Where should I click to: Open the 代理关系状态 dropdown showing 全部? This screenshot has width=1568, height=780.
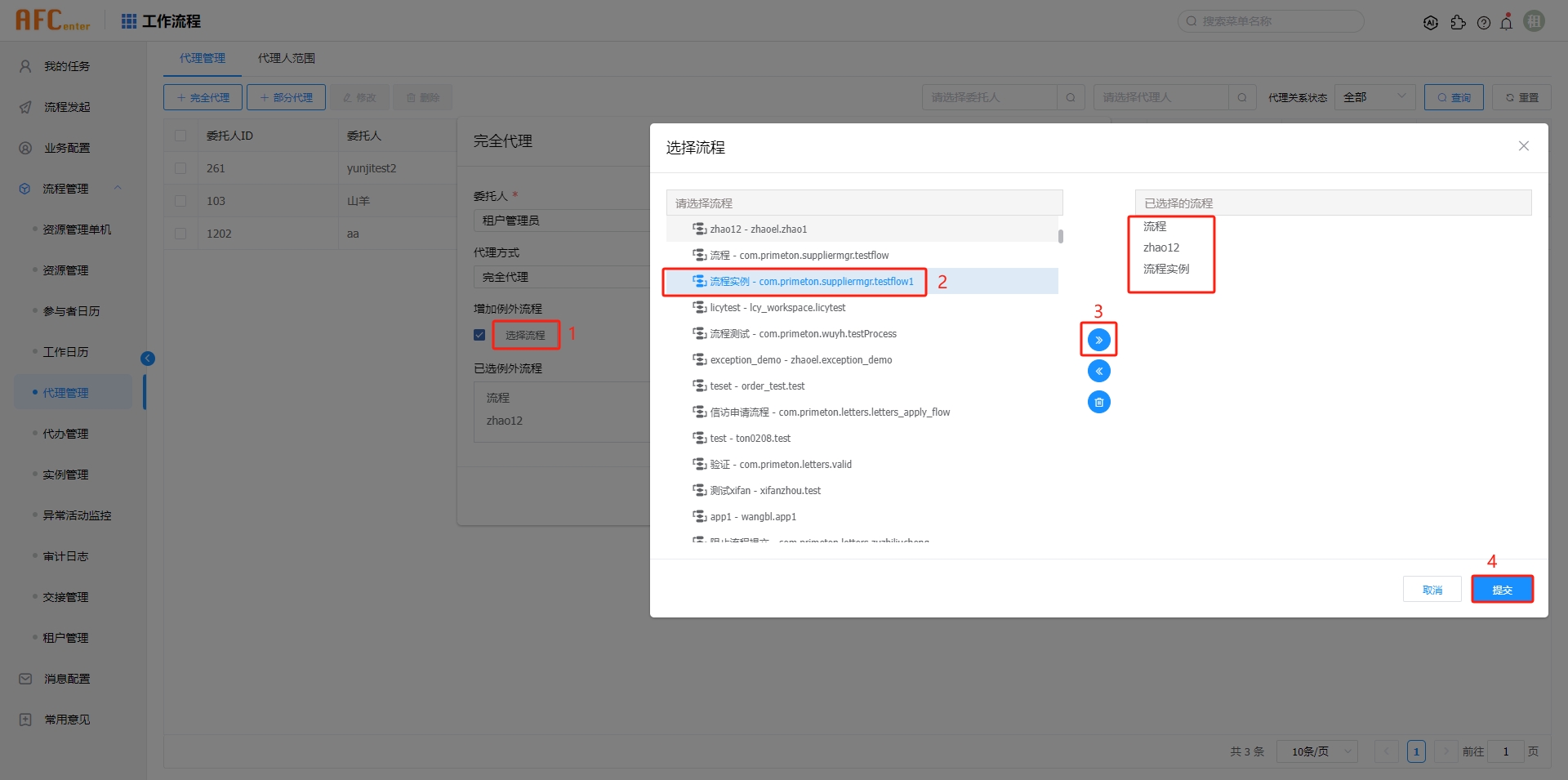1374,96
